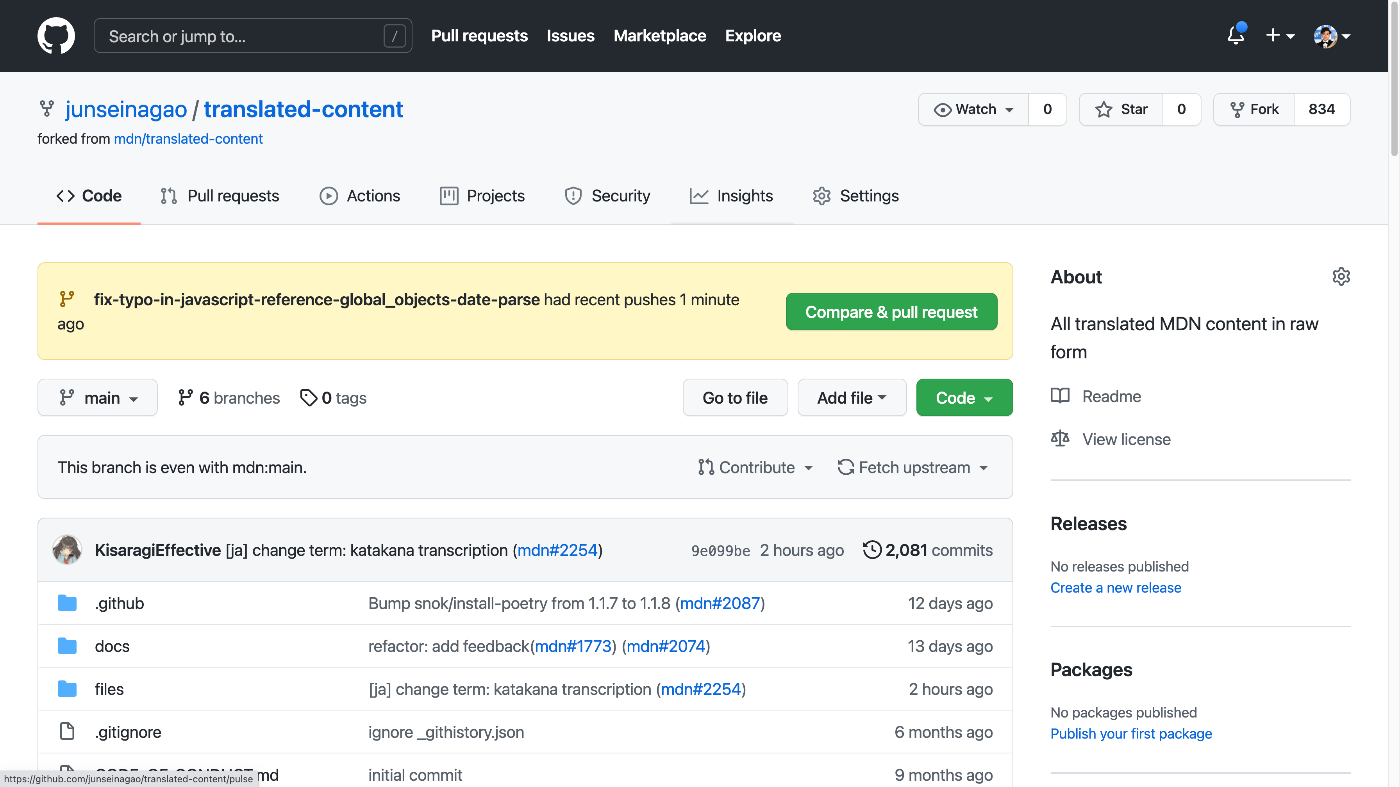
Task: Open the plus create-new menu
Action: click(1280, 36)
